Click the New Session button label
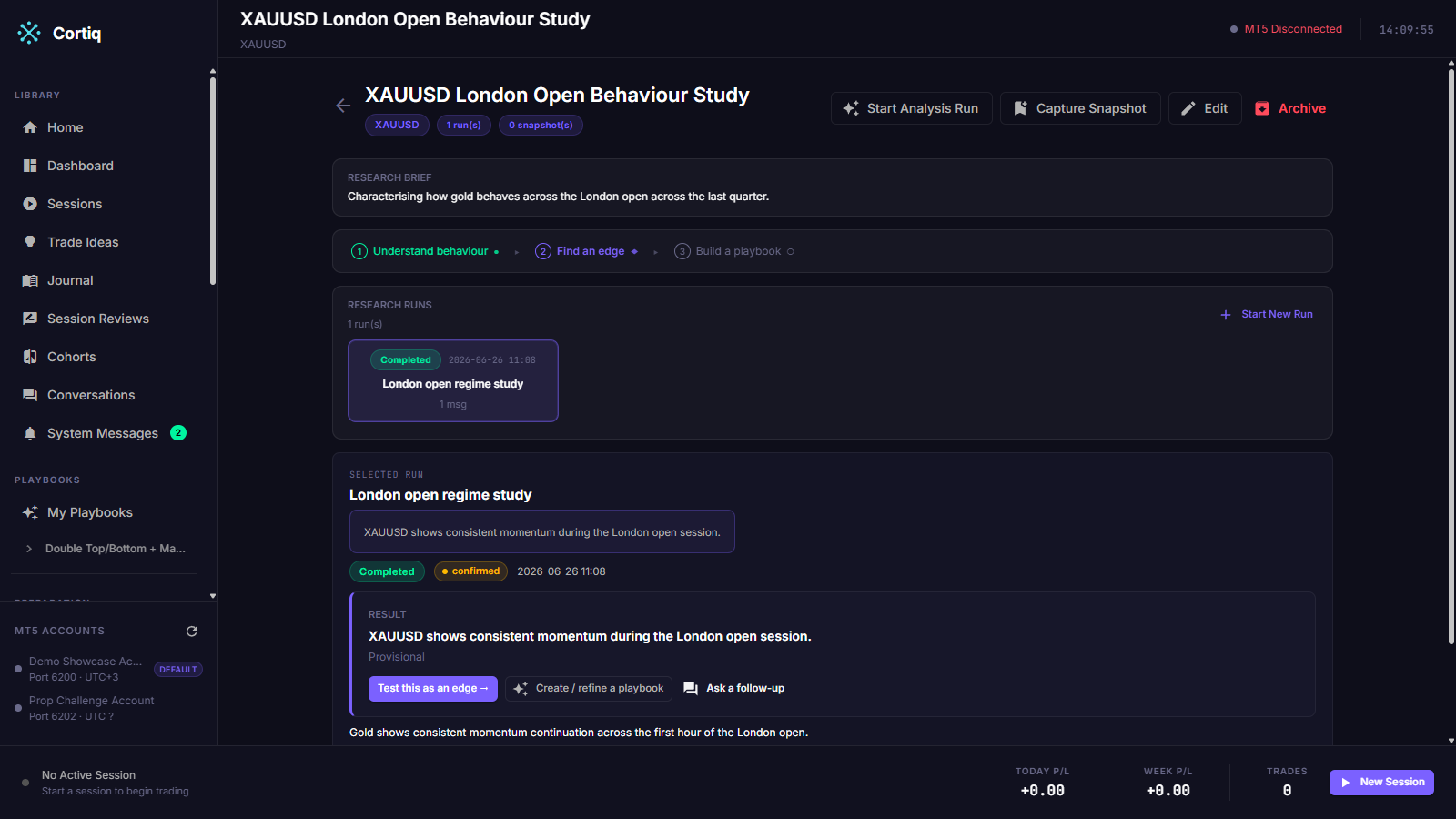The image size is (1456, 819). point(1392,782)
